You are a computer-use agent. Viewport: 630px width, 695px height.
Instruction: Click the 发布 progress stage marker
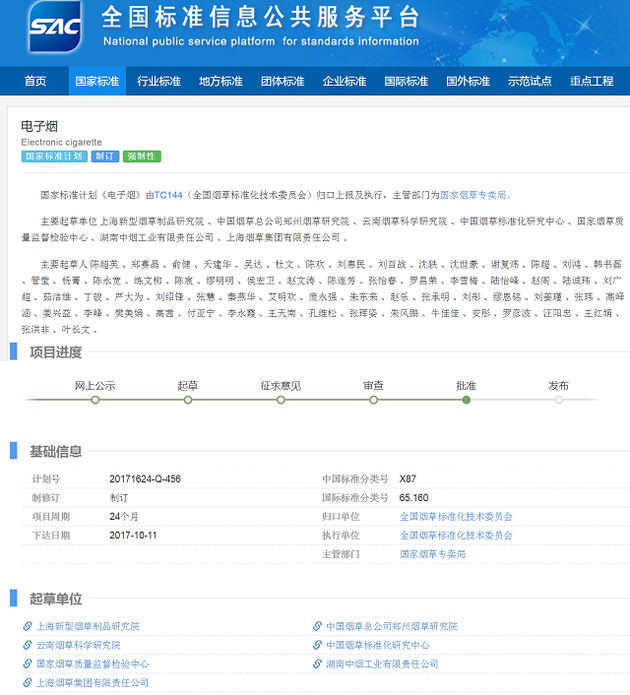(x=559, y=399)
